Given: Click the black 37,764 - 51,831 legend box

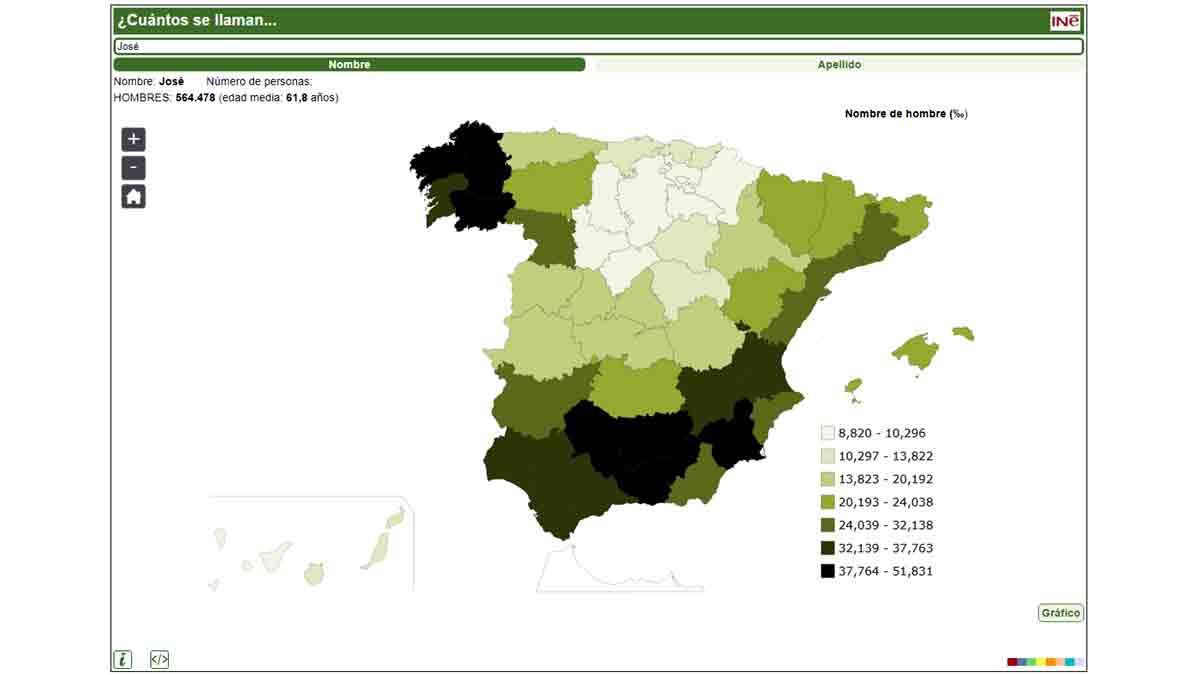Looking at the screenshot, I should pyautogui.click(x=827, y=571).
